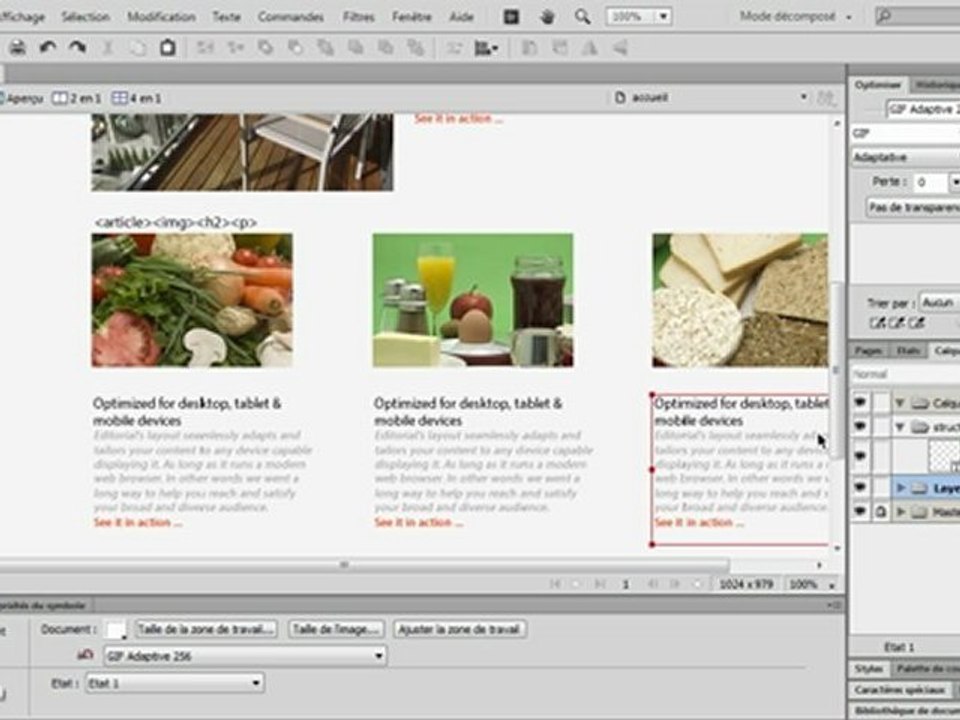960x720 pixels.
Task: Open the Commandes menu
Action: [291, 17]
